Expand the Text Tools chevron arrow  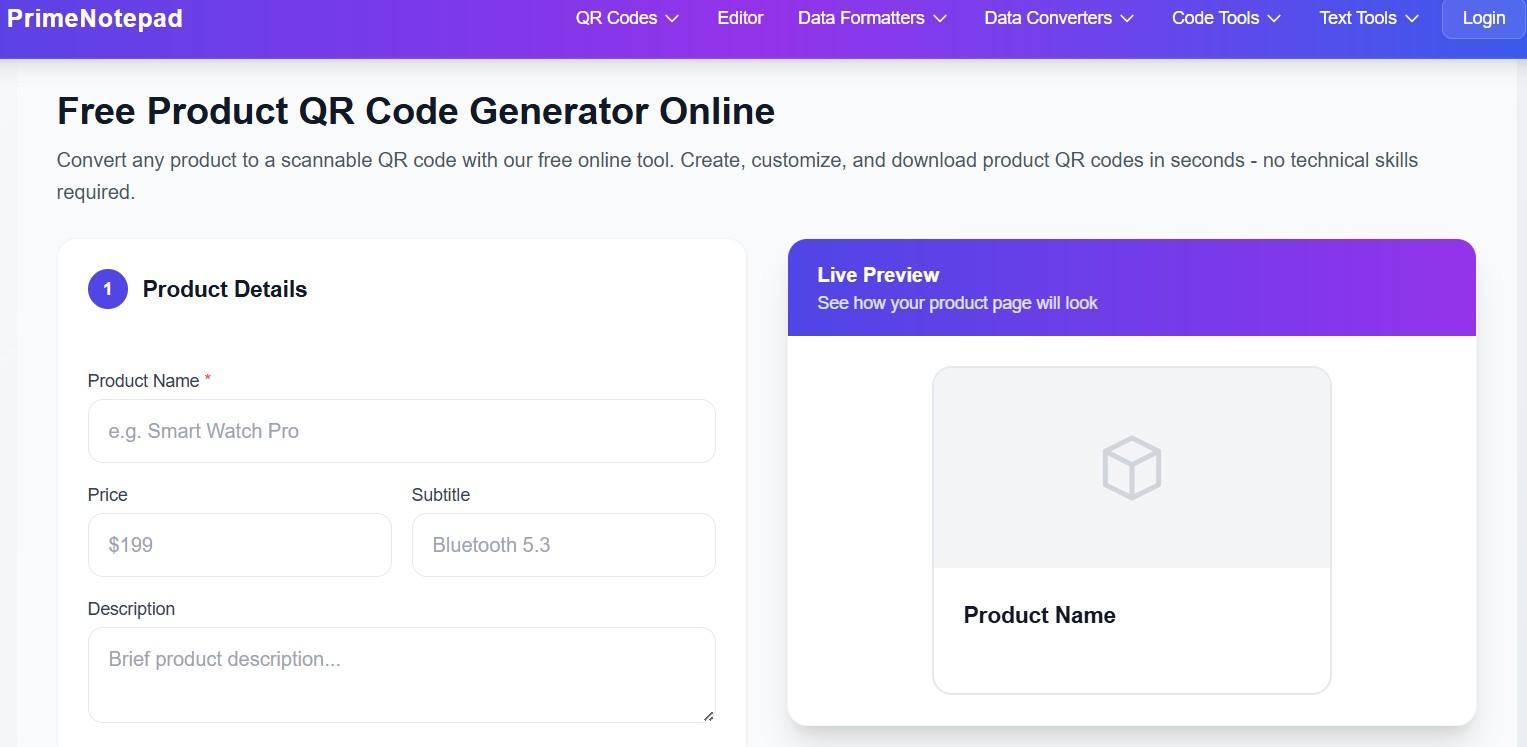pyautogui.click(x=1412, y=18)
